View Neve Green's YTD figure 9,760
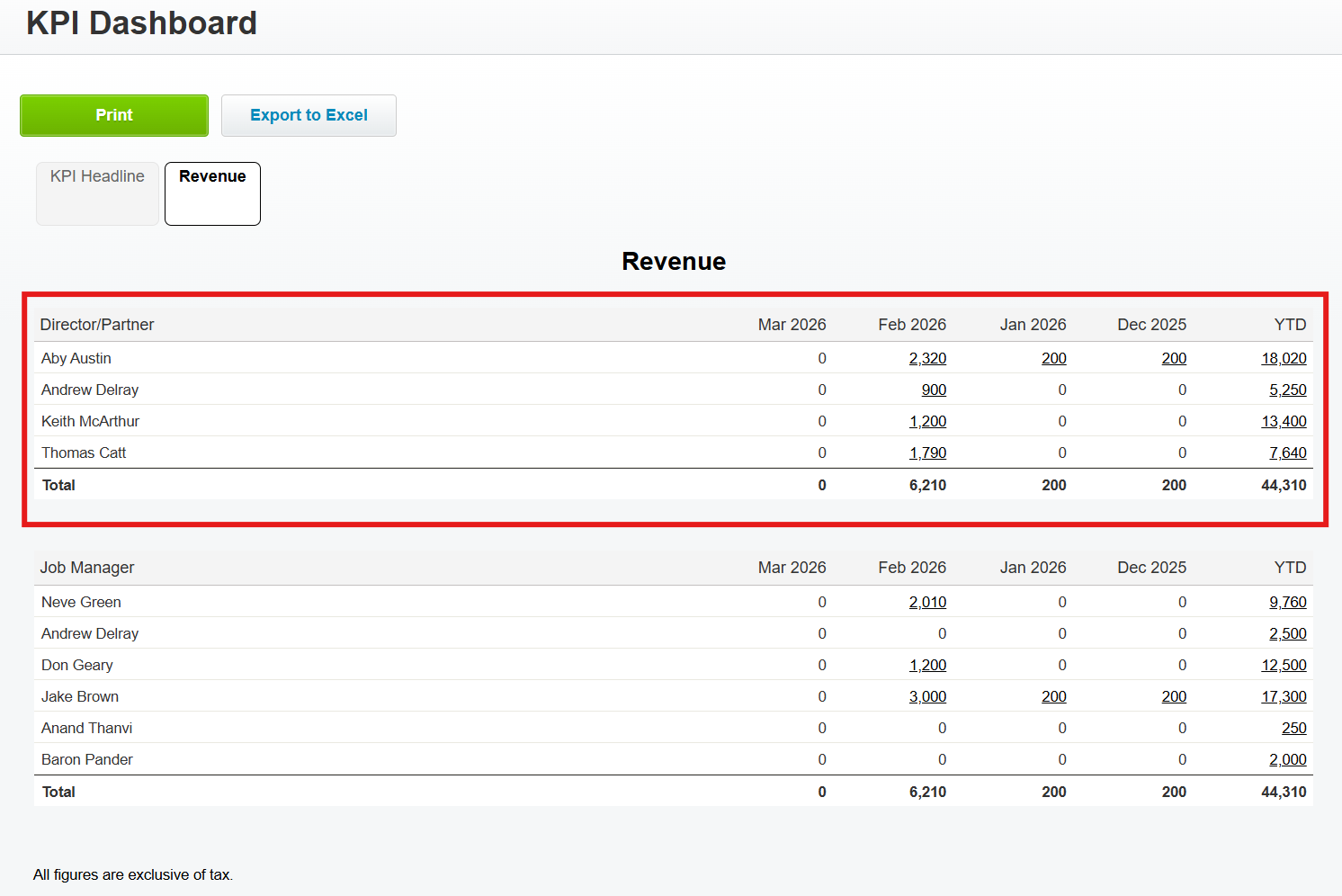1342x896 pixels. click(x=1288, y=602)
